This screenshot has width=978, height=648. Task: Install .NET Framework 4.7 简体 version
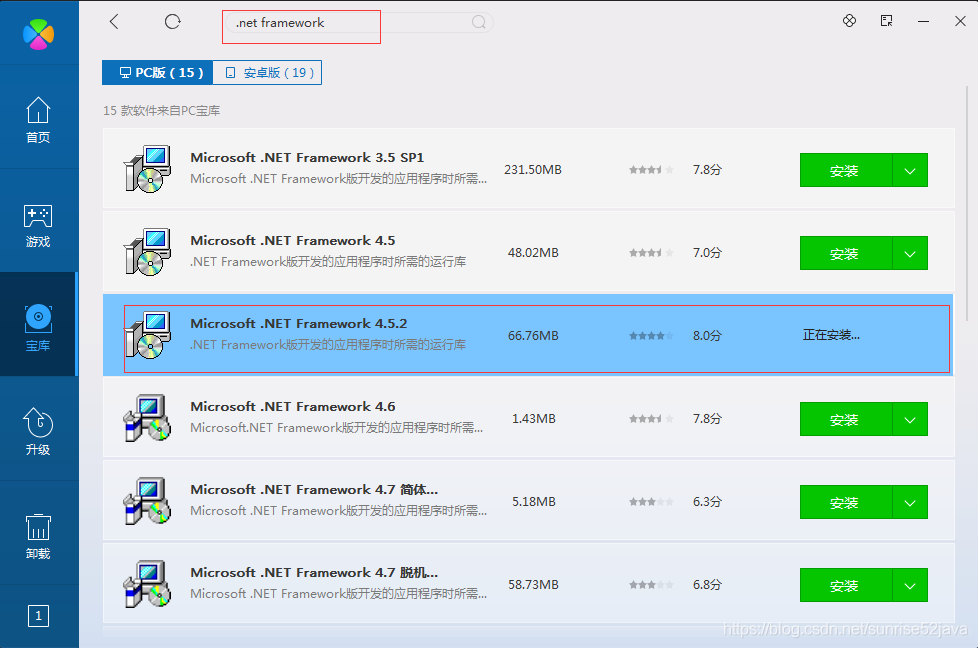(846, 501)
